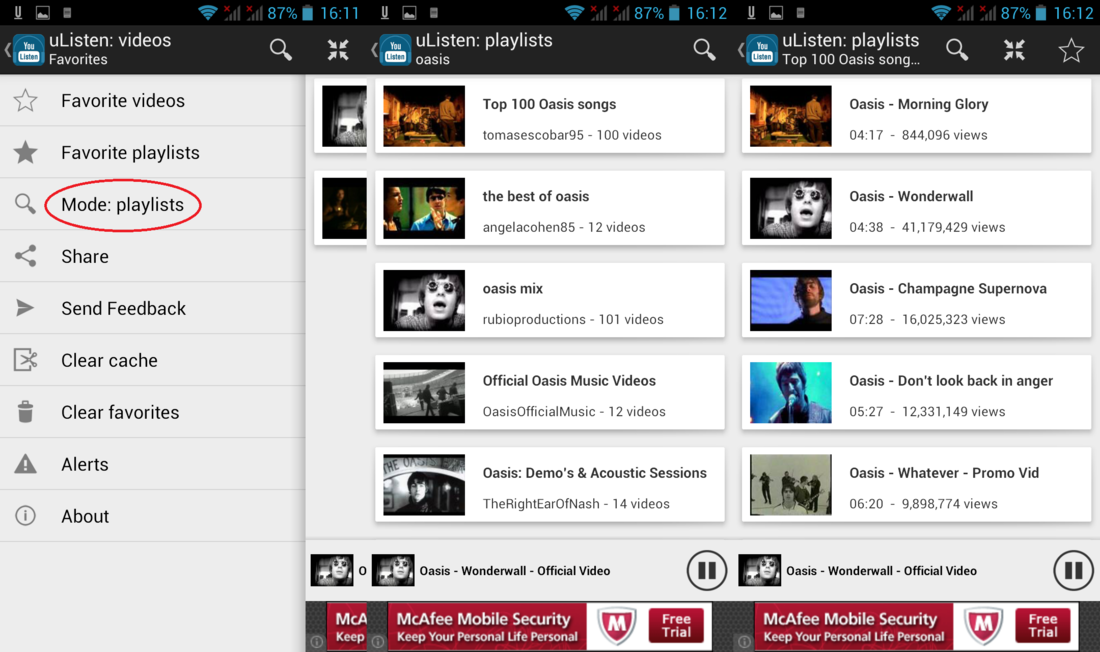Select Clear cache menu entry
The image size is (1100, 652).
tap(152, 360)
